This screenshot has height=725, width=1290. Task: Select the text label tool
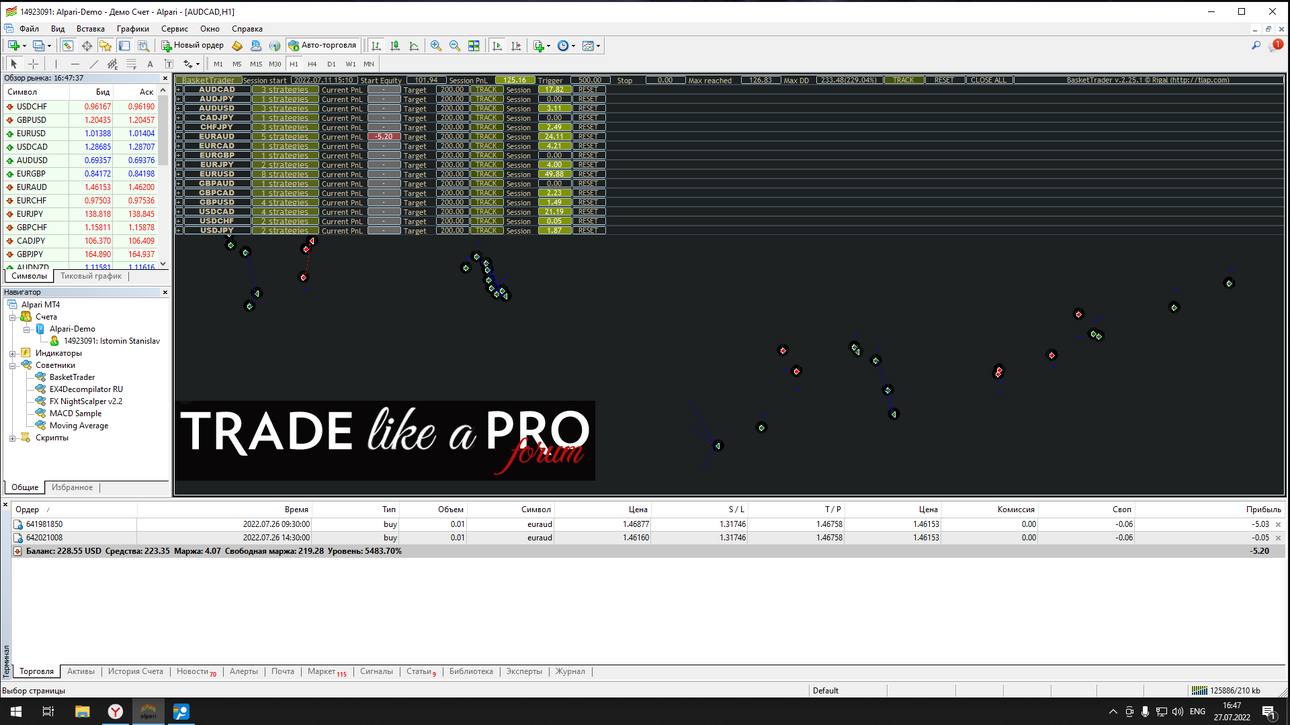[x=169, y=64]
